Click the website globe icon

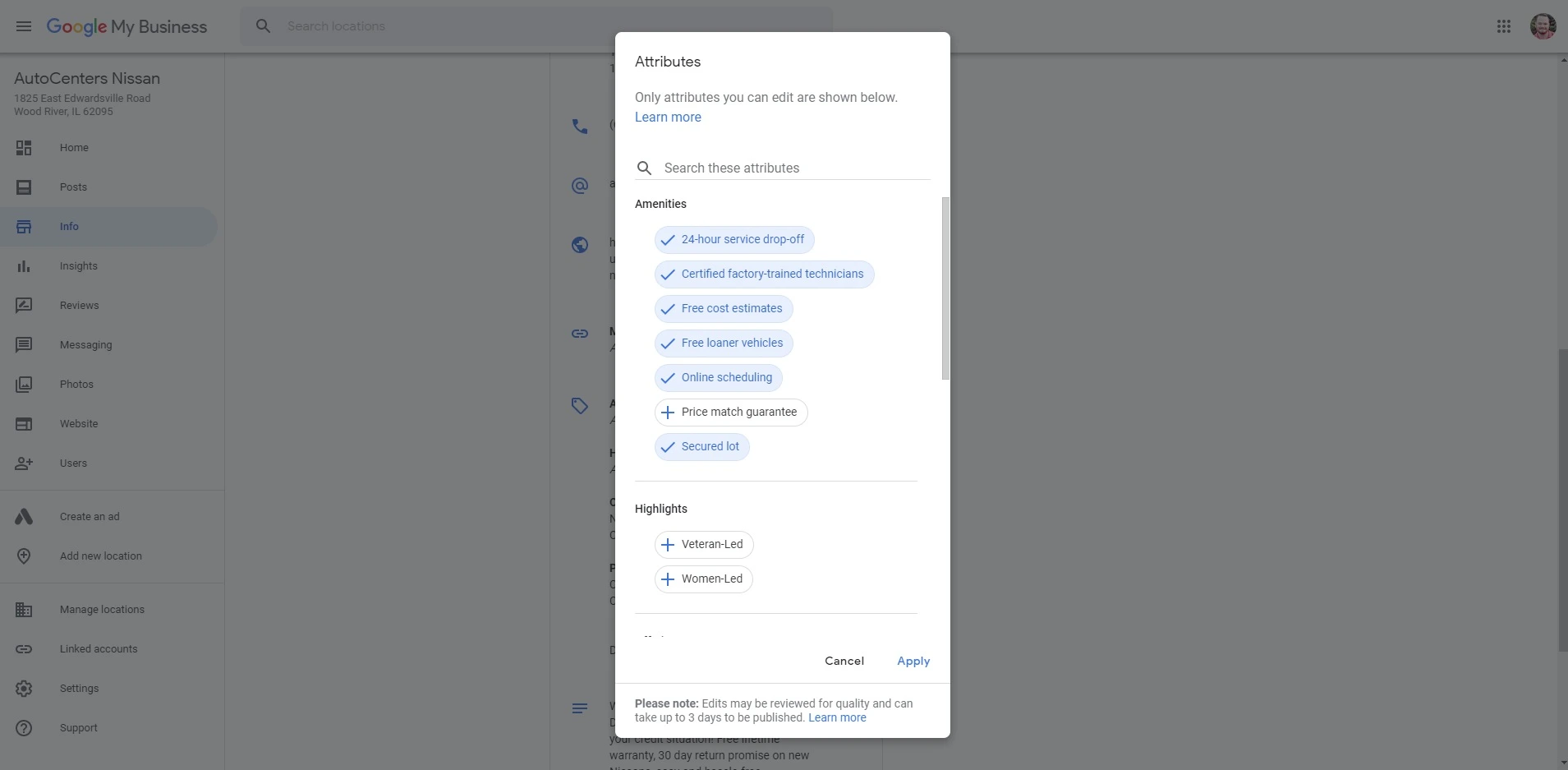[580, 245]
